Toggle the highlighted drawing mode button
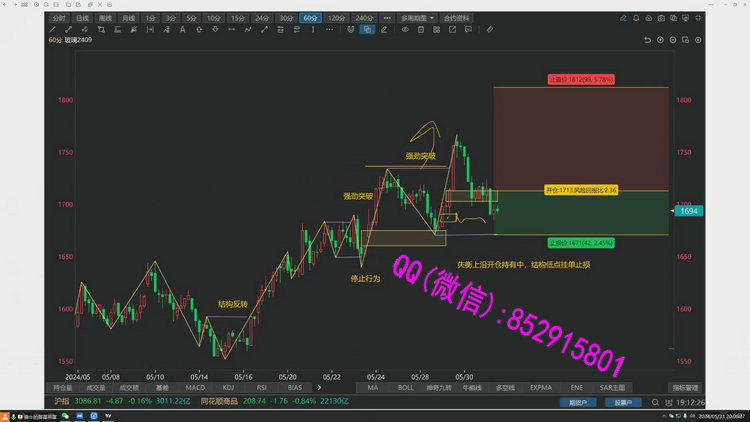 367,30
